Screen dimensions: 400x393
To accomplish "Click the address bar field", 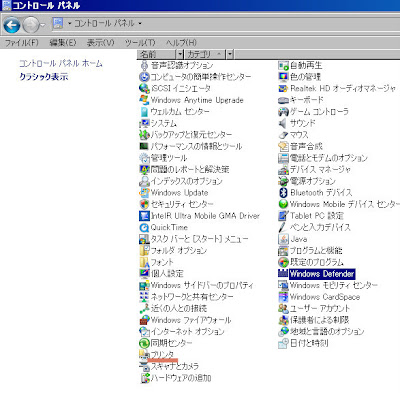I will point(226,23).
